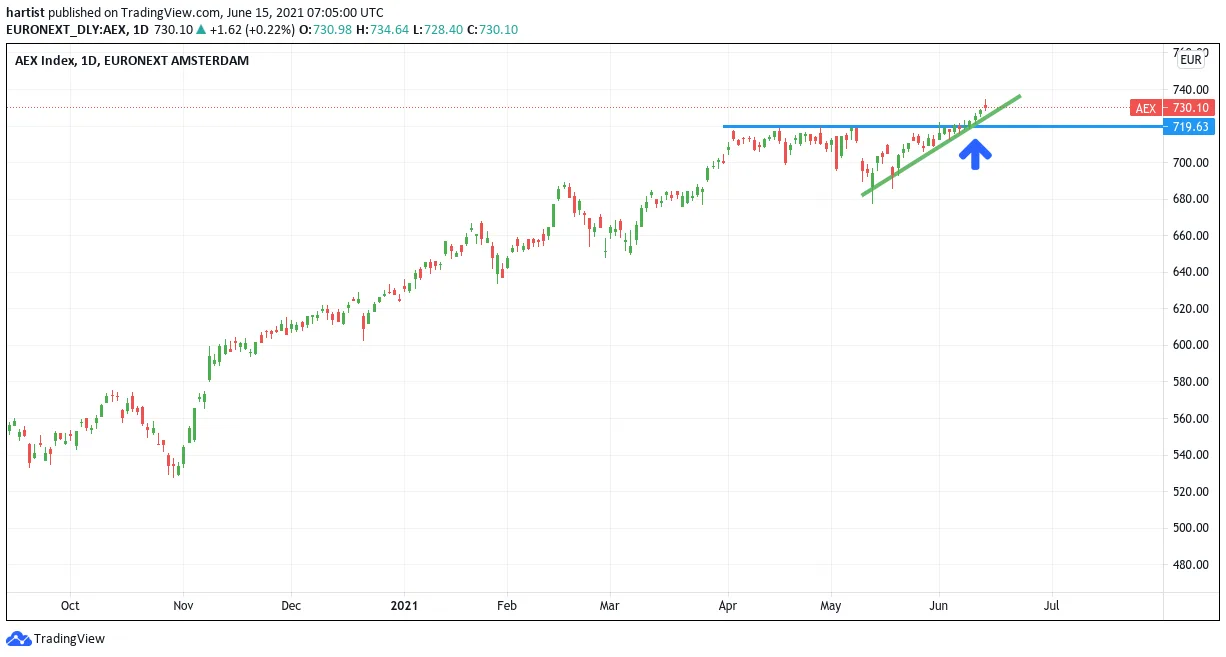
Task: Click the Jun label on time axis
Action: (938, 606)
